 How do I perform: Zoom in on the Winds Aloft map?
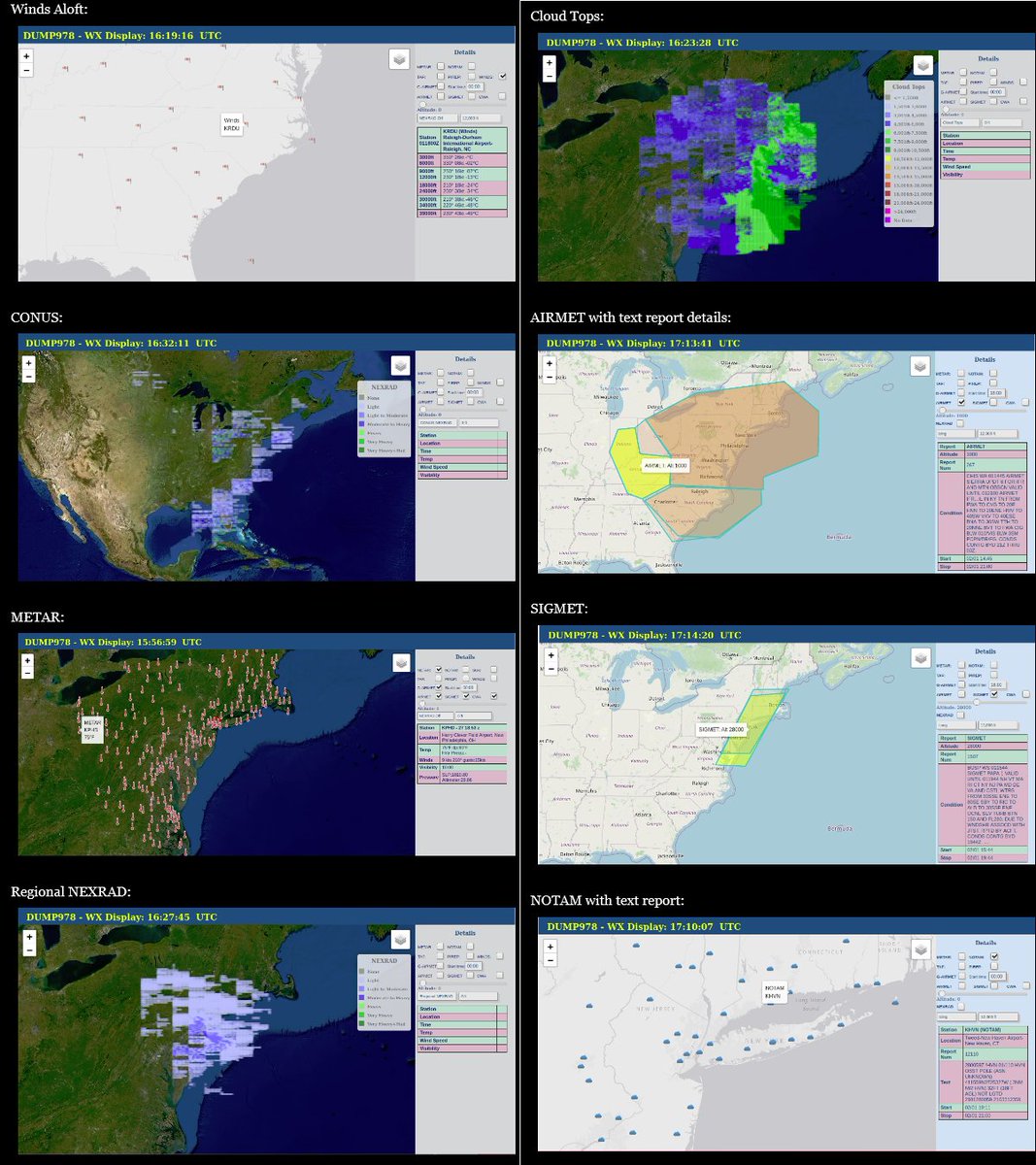point(28,57)
